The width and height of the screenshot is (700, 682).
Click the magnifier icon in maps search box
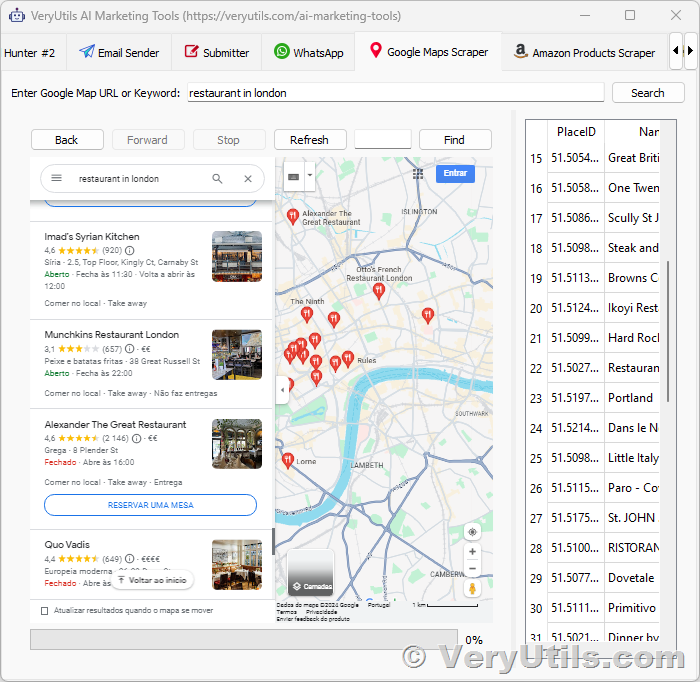pyautogui.click(x=217, y=179)
